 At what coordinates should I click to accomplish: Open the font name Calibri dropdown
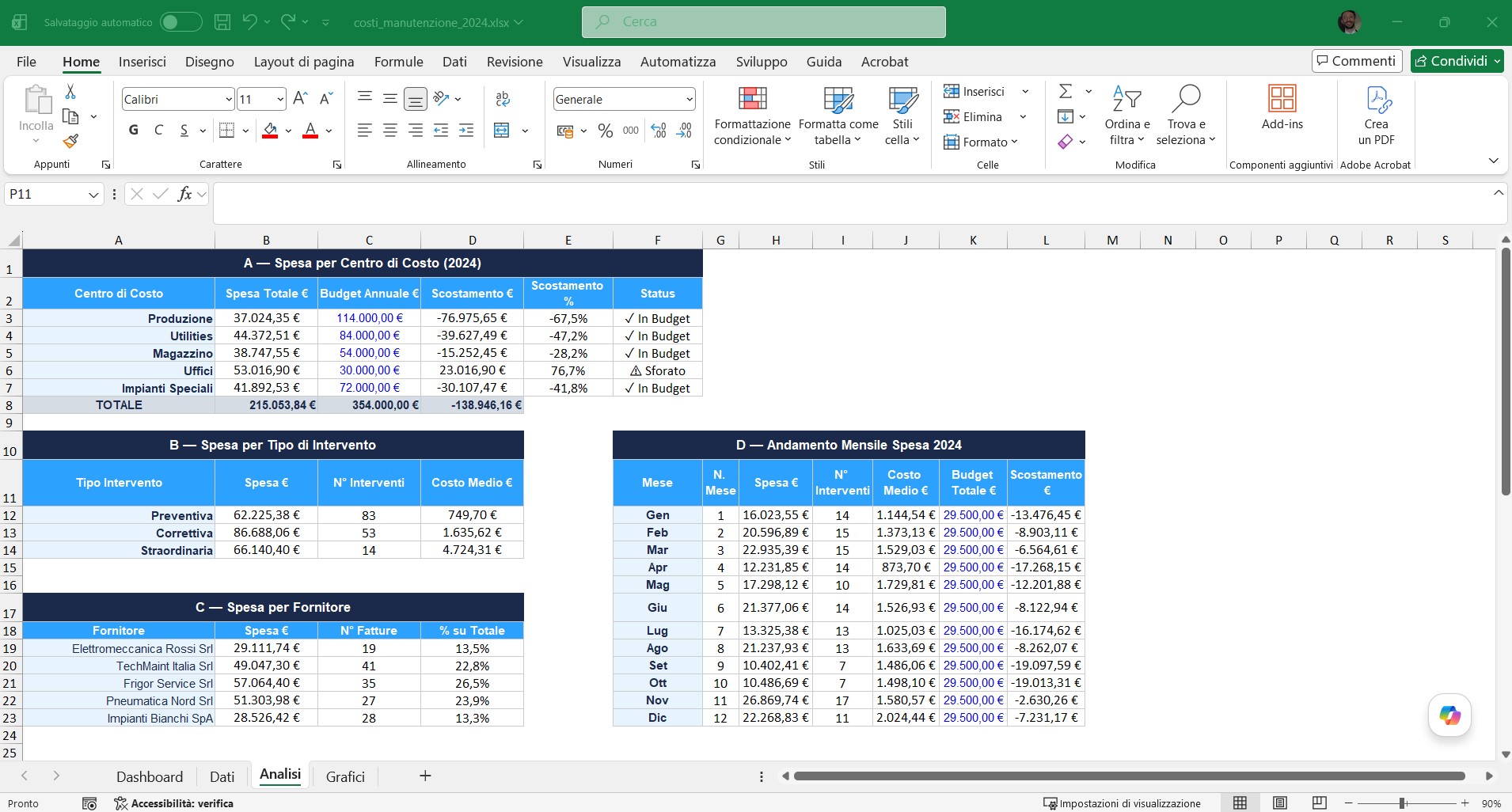[x=229, y=100]
